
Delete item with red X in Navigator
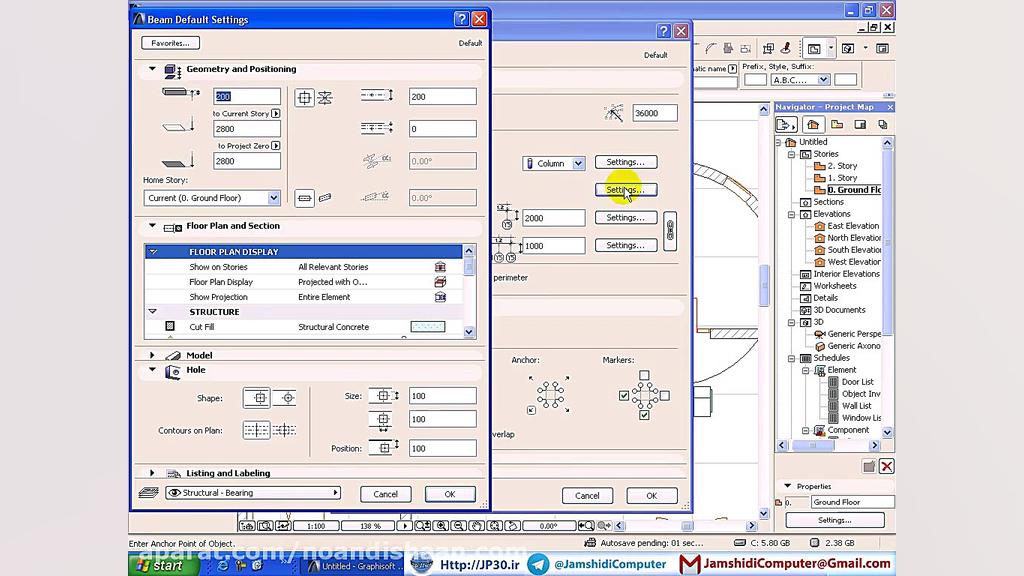(886, 466)
